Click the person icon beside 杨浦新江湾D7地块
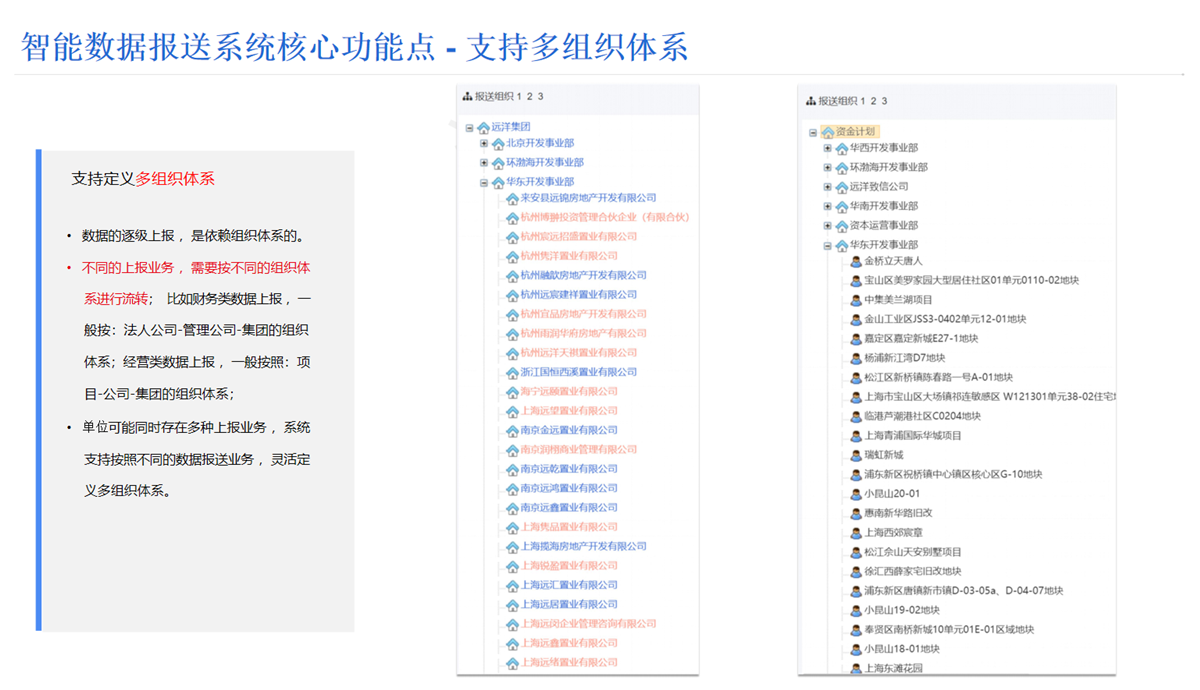1200x690 pixels. pyautogui.click(x=856, y=359)
